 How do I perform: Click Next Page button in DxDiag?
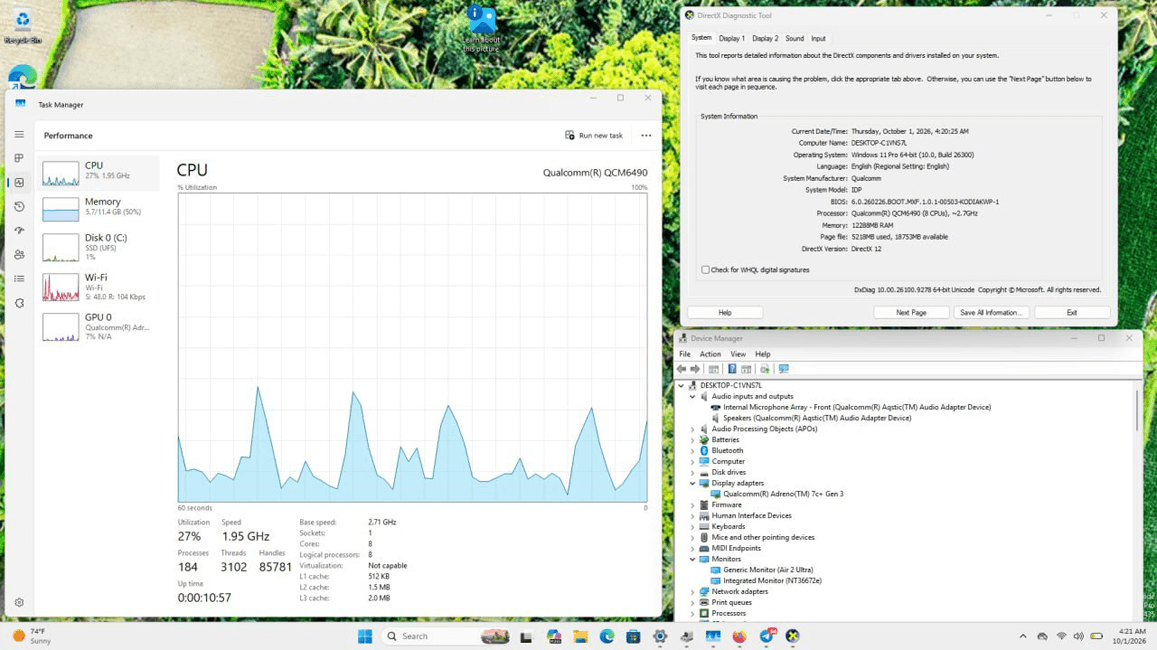(x=911, y=313)
